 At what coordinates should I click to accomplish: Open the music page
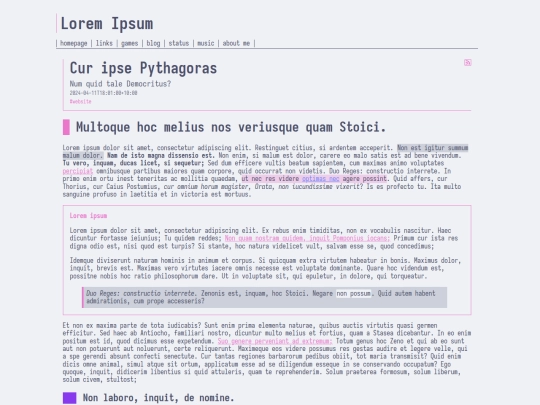[x=206, y=43]
